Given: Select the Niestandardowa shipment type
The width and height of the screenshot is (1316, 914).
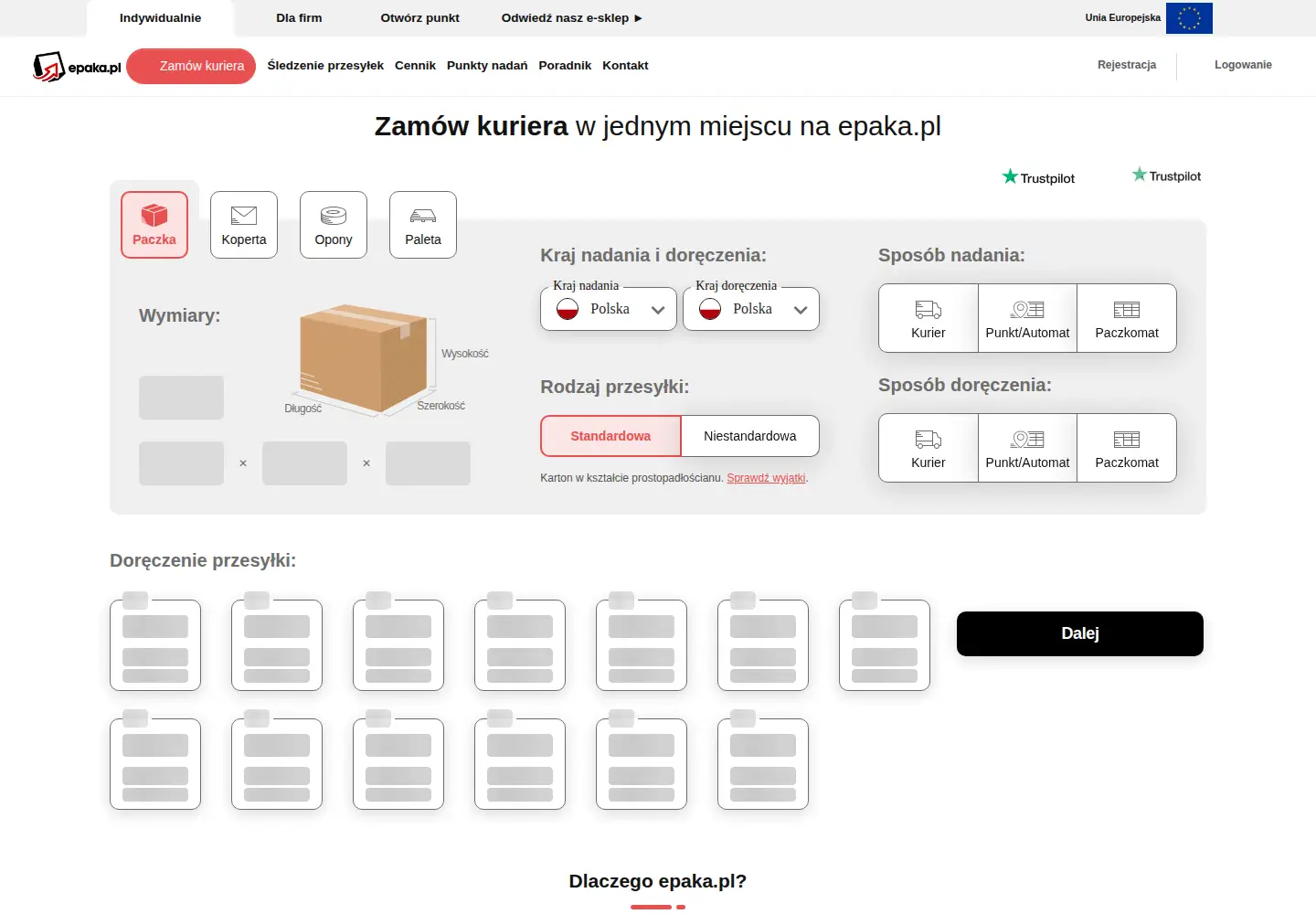Looking at the screenshot, I should 750,436.
